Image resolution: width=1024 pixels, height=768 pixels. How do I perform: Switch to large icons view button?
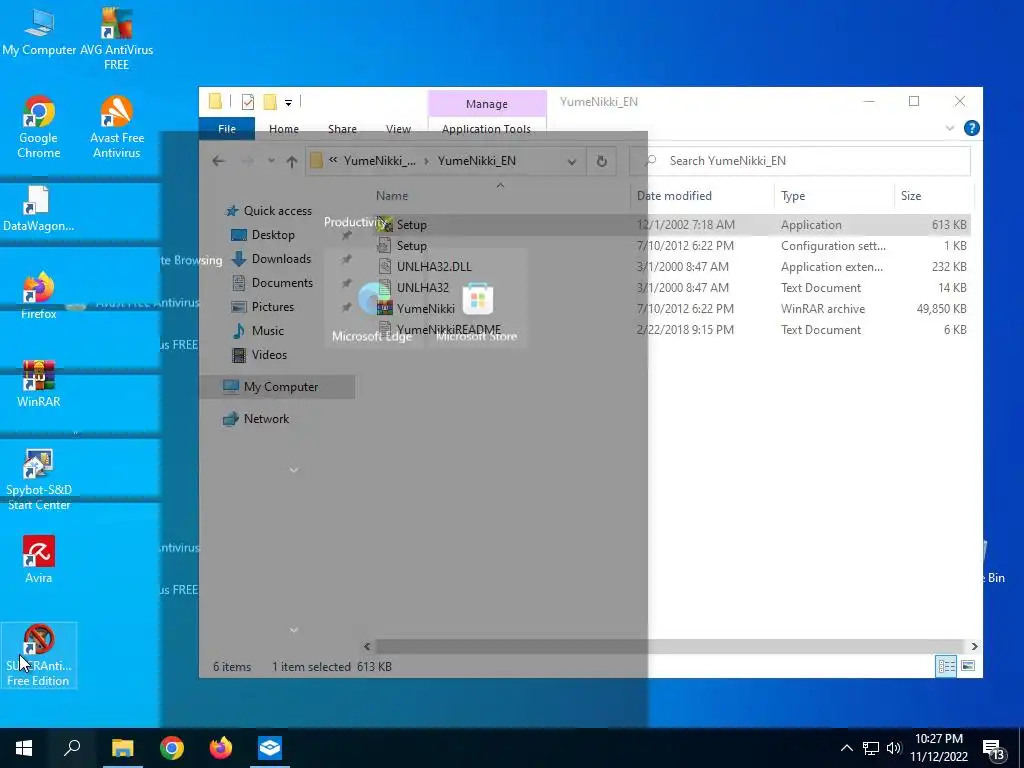coord(968,666)
